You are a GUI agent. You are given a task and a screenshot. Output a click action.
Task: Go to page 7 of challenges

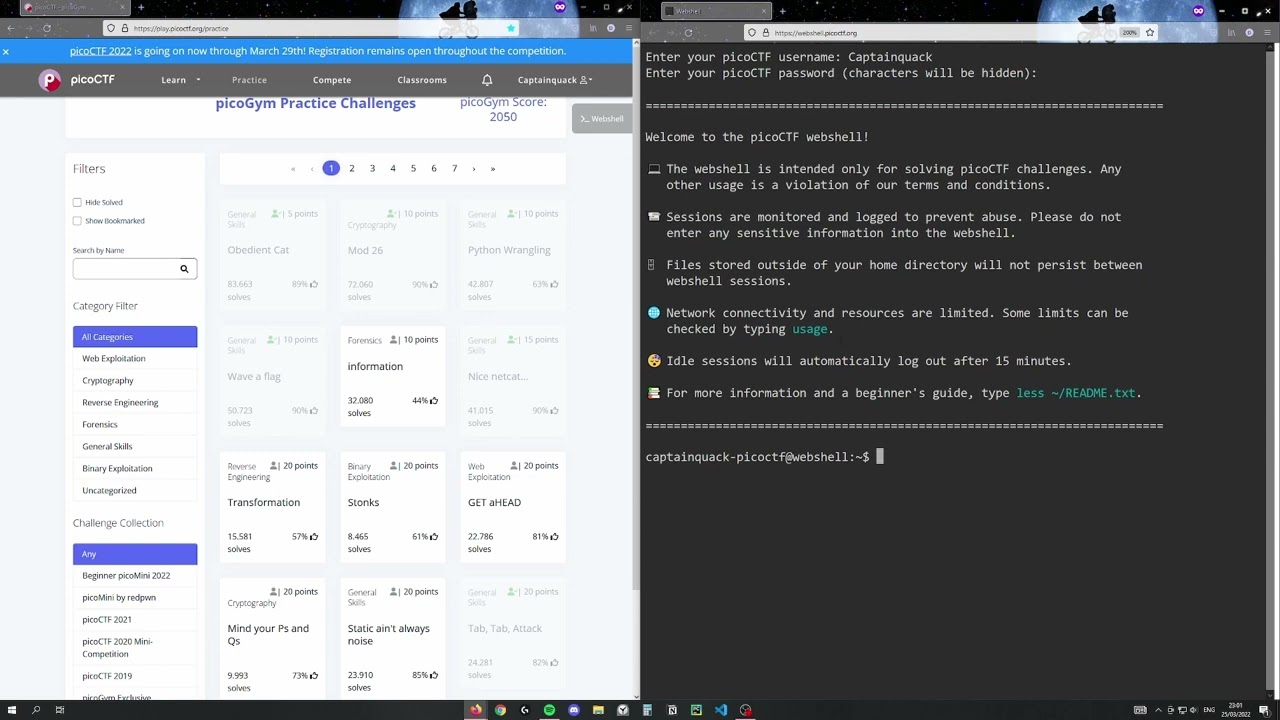(454, 169)
